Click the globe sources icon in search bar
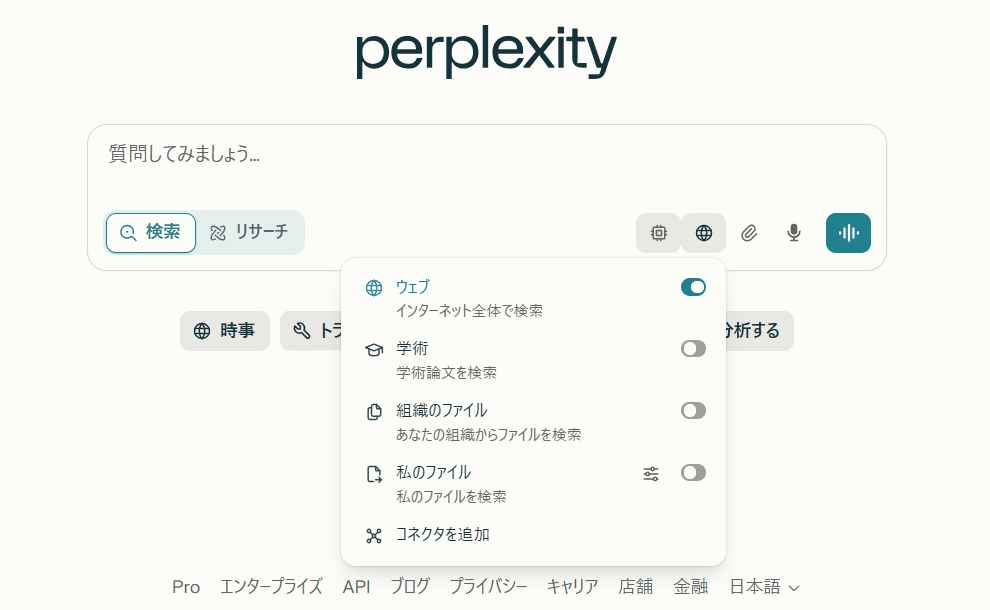 (x=703, y=233)
